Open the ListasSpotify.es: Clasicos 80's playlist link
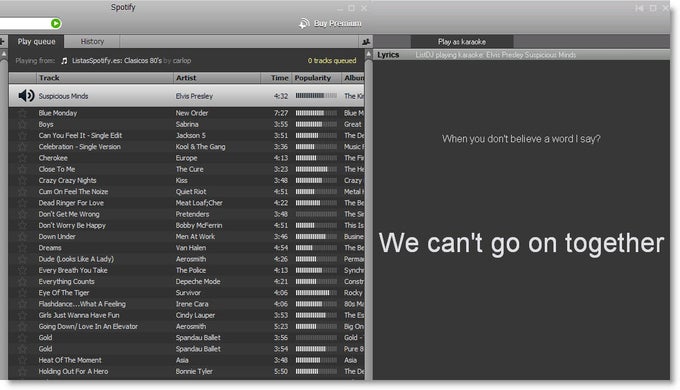Viewport: 680px width, 390px height. (x=117, y=61)
